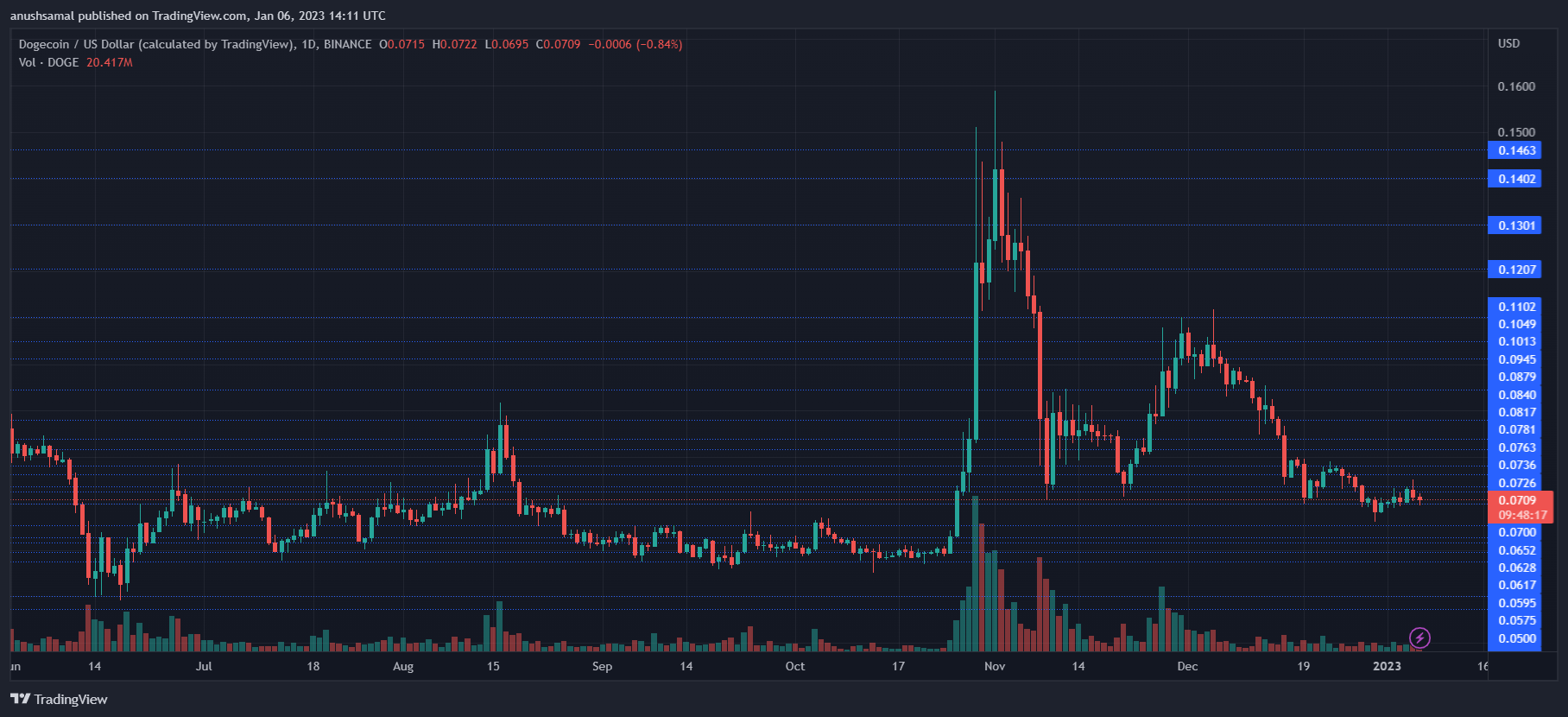Click the 0.0817 price label
This screenshot has width=1568, height=717.
point(1514,412)
